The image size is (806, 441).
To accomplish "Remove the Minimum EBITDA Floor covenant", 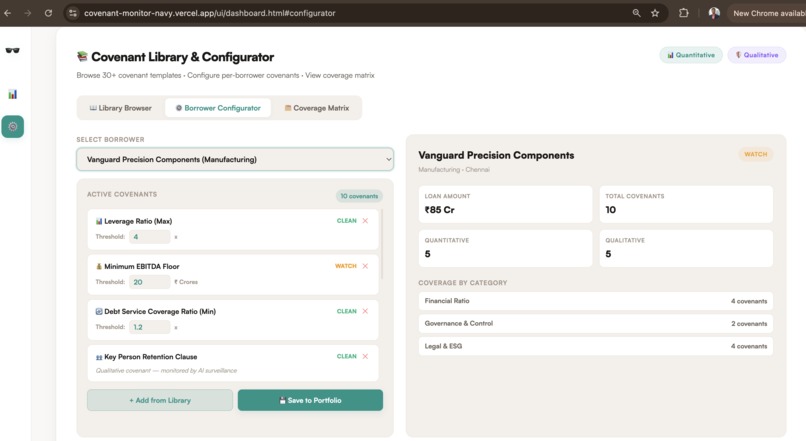I will tap(365, 266).
